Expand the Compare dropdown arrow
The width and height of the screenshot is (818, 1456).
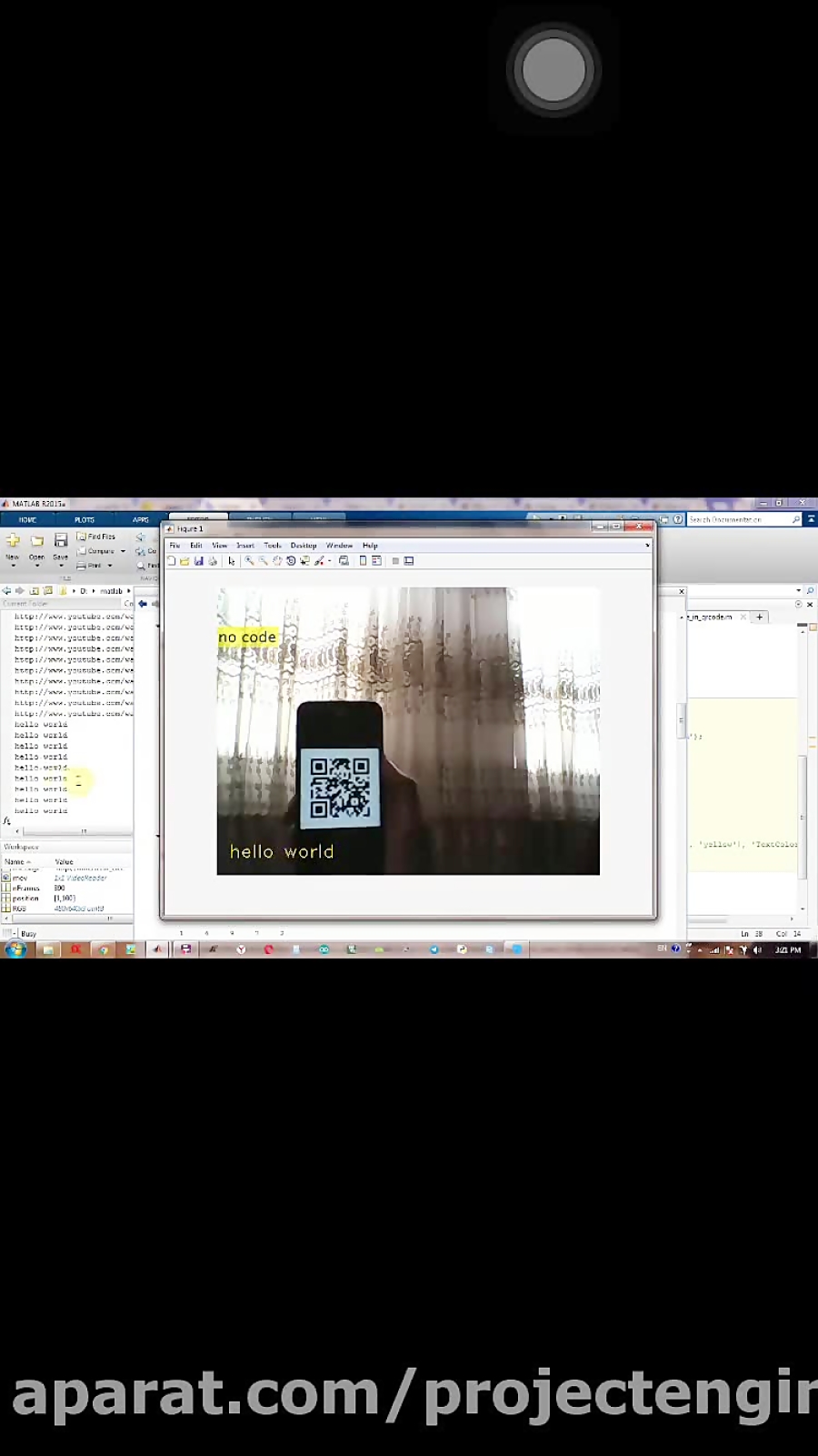pyautogui.click(x=123, y=551)
